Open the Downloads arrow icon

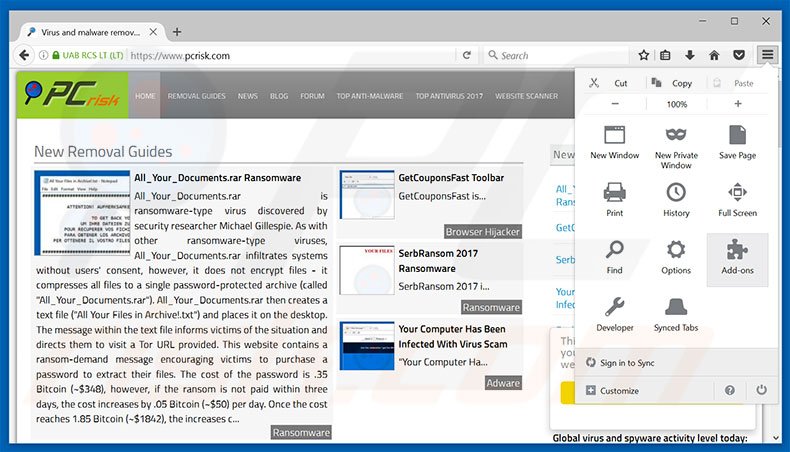click(x=690, y=55)
